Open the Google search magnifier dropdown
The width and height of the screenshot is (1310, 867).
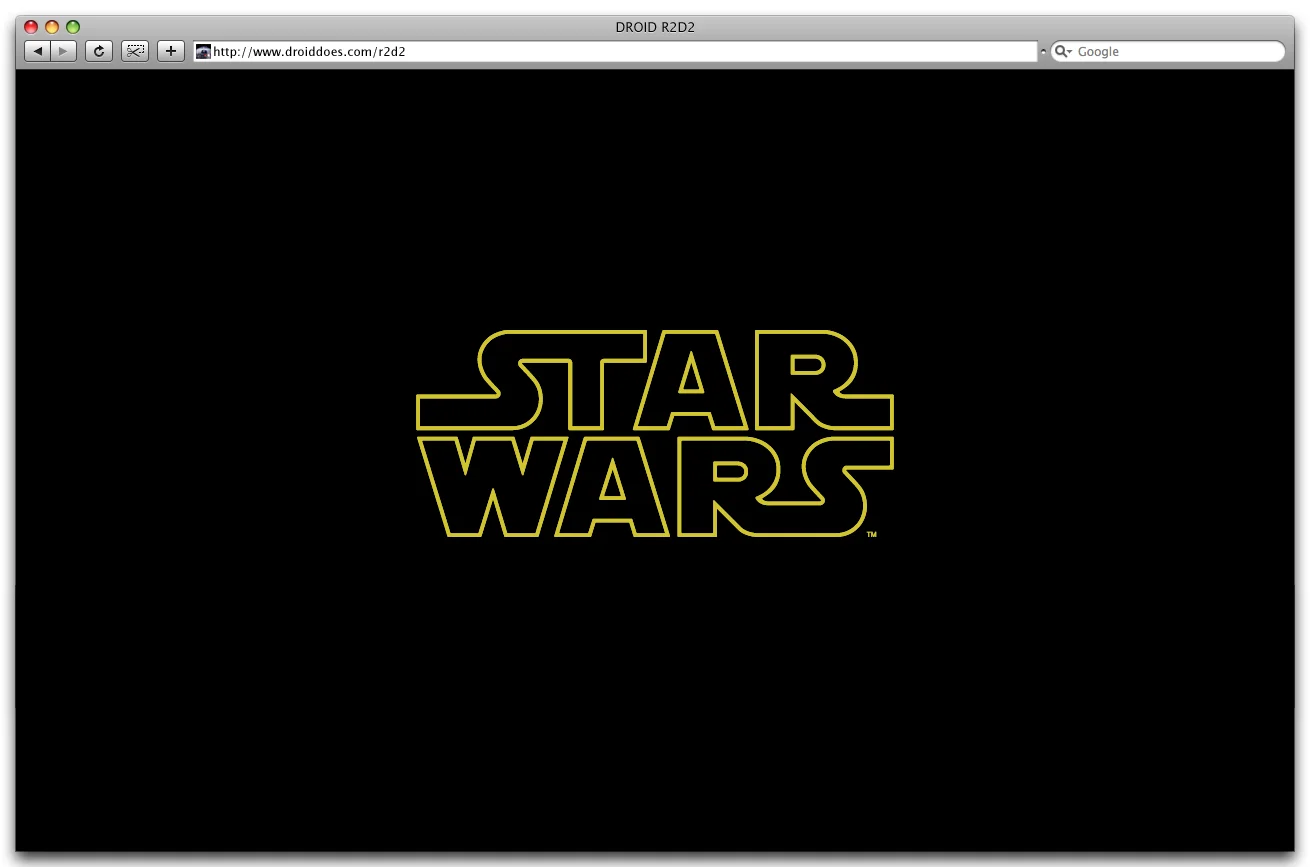tap(1063, 51)
